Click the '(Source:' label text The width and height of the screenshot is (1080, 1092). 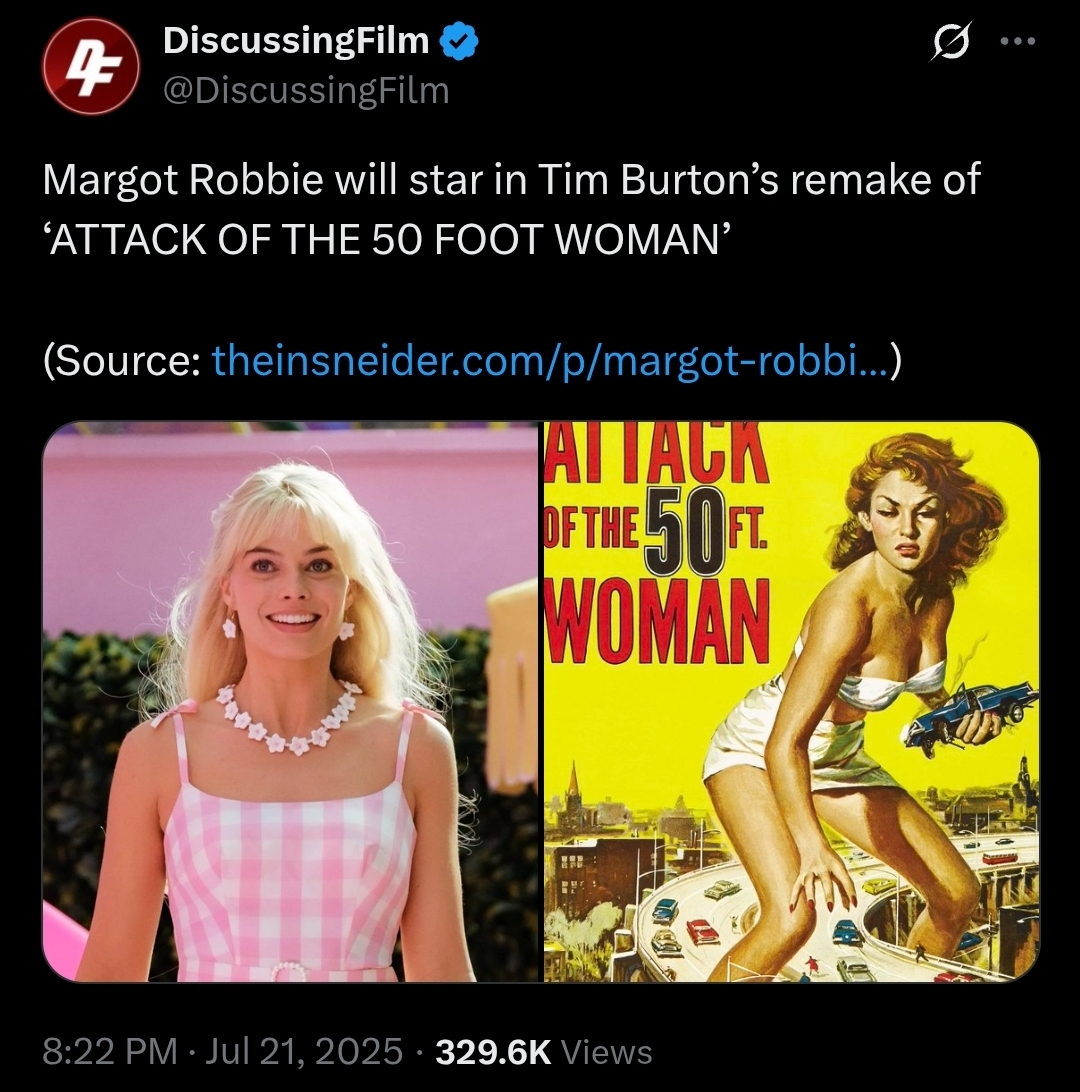[x=122, y=361]
